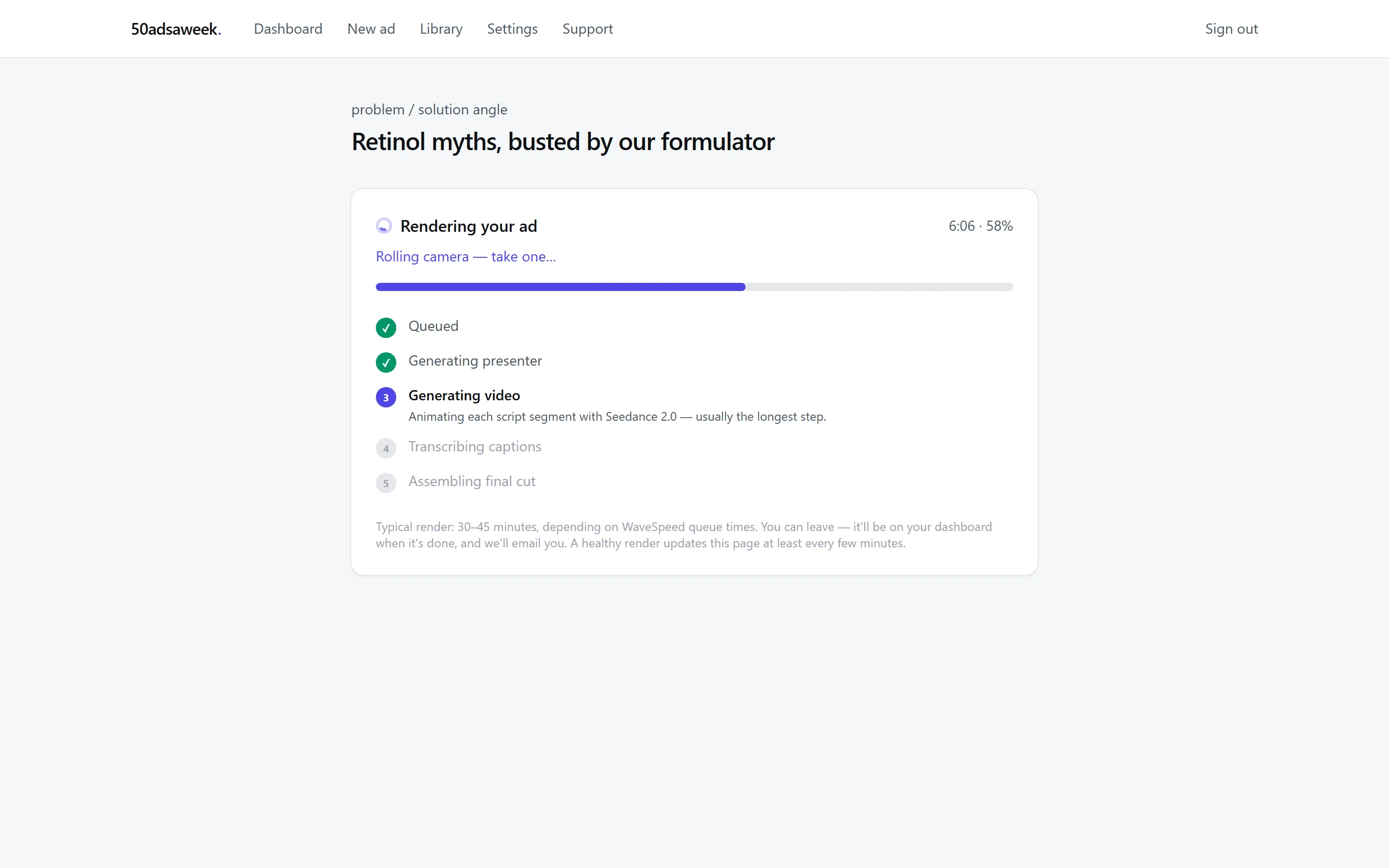Screen dimensions: 1389x868
Task: Click the step 5 Assembling final cut badge
Action: click(x=386, y=484)
